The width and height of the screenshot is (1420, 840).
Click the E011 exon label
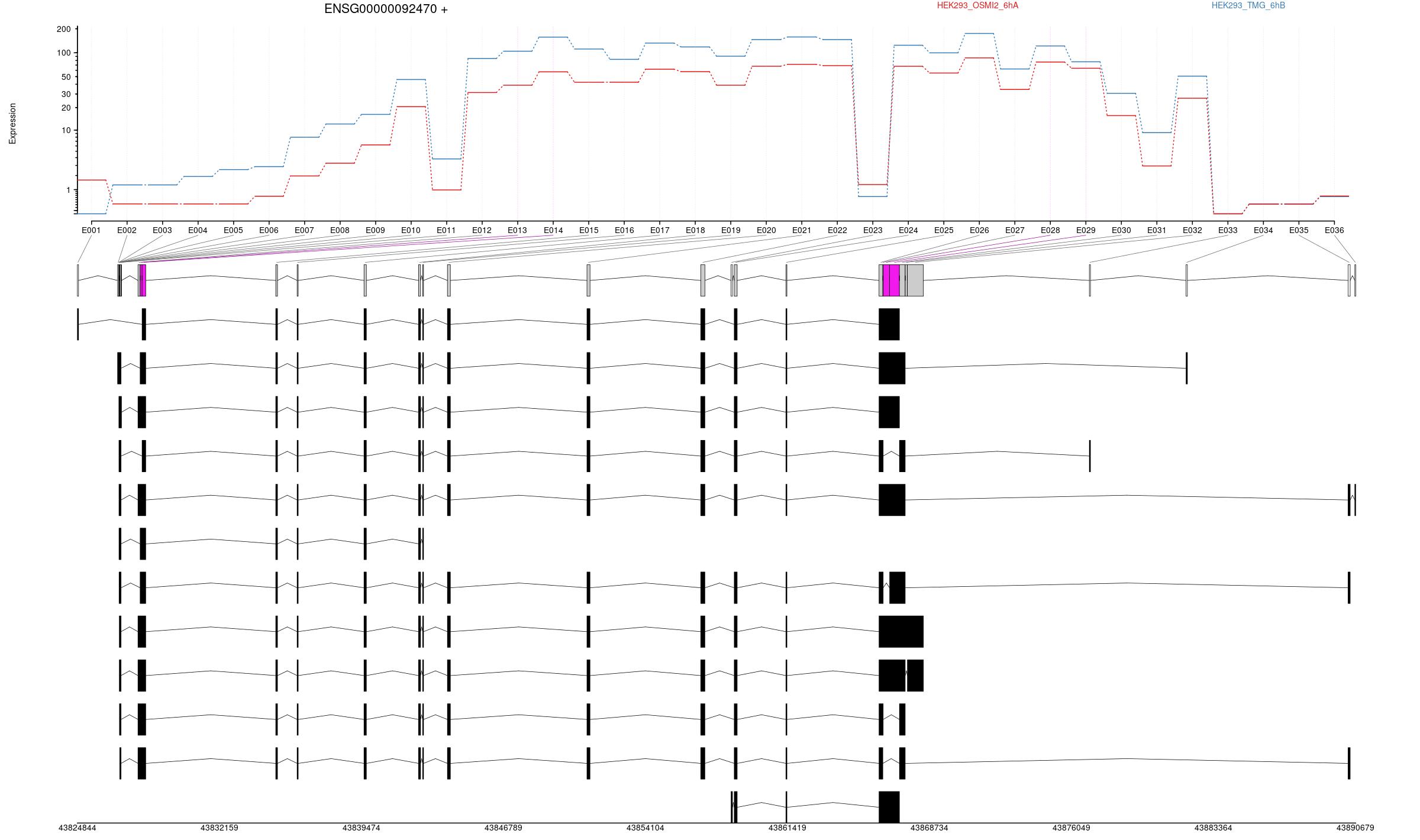pyautogui.click(x=446, y=230)
